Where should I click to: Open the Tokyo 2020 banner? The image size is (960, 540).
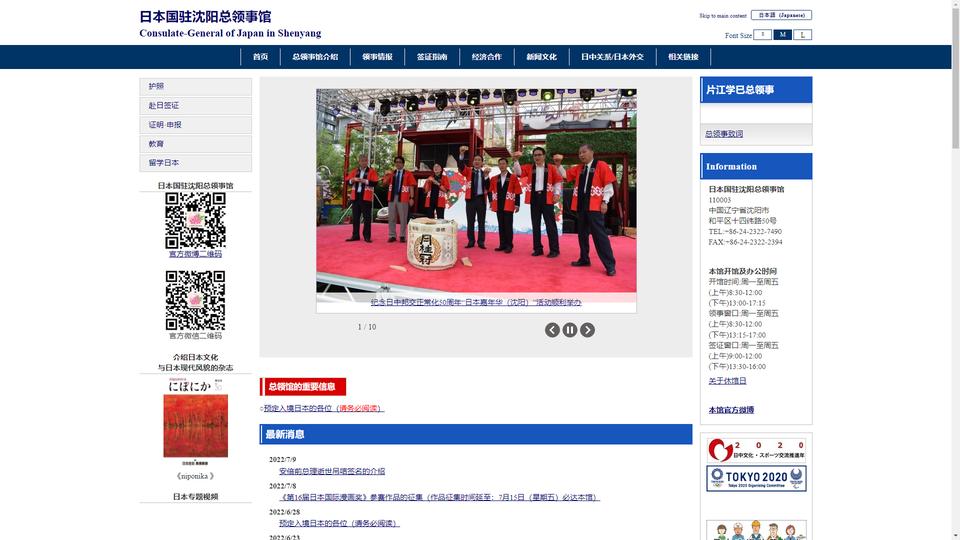756,478
